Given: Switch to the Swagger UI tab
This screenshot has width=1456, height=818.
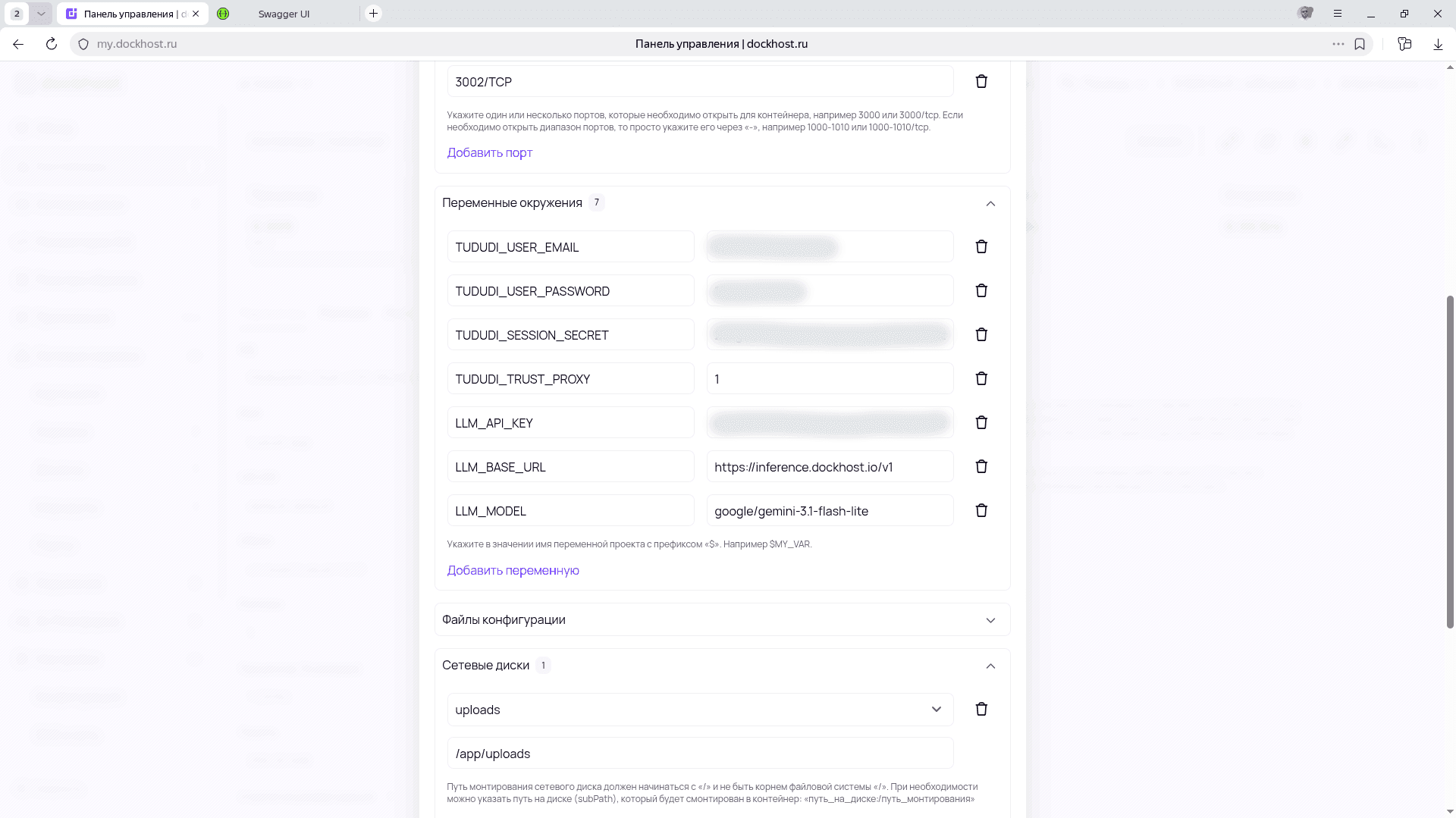Looking at the screenshot, I should click(284, 14).
